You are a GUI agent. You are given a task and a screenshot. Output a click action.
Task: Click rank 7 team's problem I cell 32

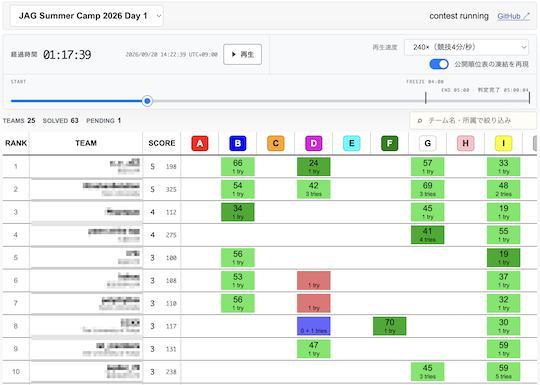click(x=503, y=303)
